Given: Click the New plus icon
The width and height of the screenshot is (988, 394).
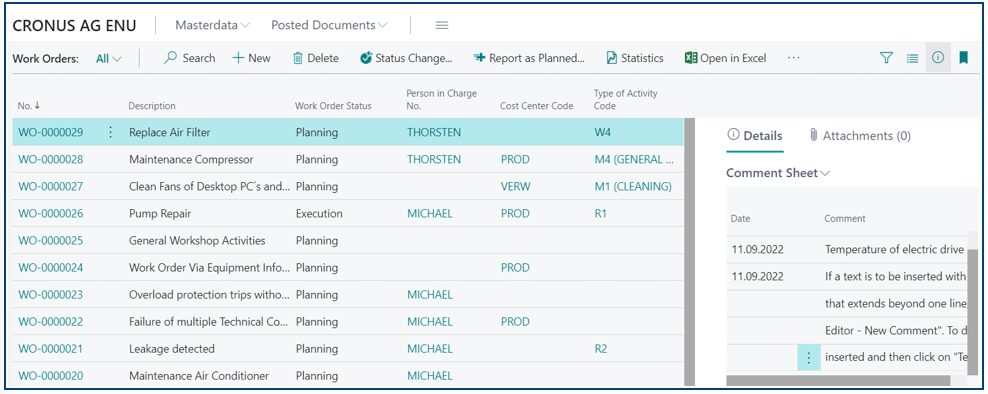Looking at the screenshot, I should point(238,58).
